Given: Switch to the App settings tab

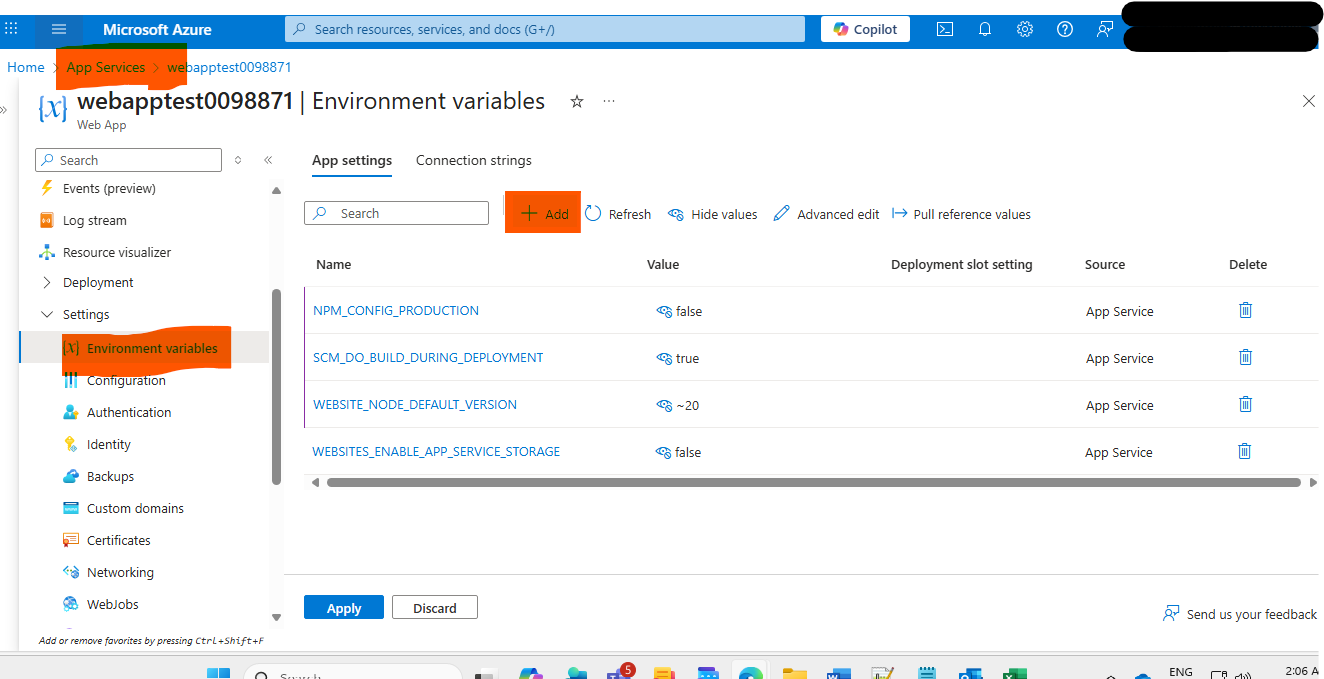Looking at the screenshot, I should point(352,160).
